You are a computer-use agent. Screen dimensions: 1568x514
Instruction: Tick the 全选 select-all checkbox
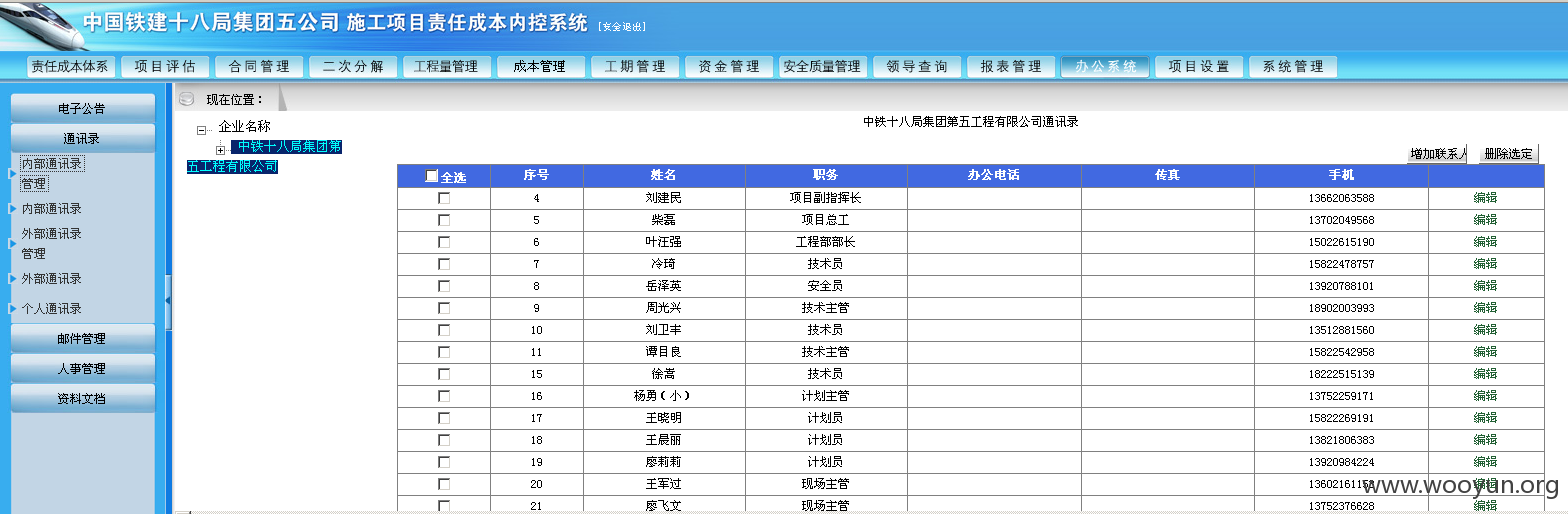(432, 176)
